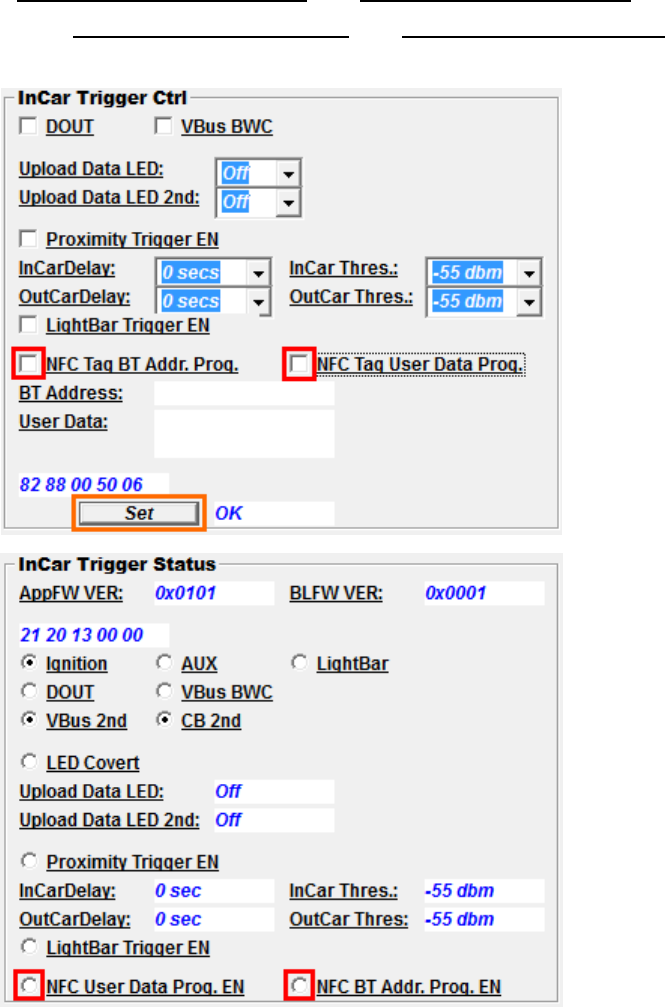Click the BLFW VER value 0x0001
This screenshot has width=665, height=1007.
point(484,593)
